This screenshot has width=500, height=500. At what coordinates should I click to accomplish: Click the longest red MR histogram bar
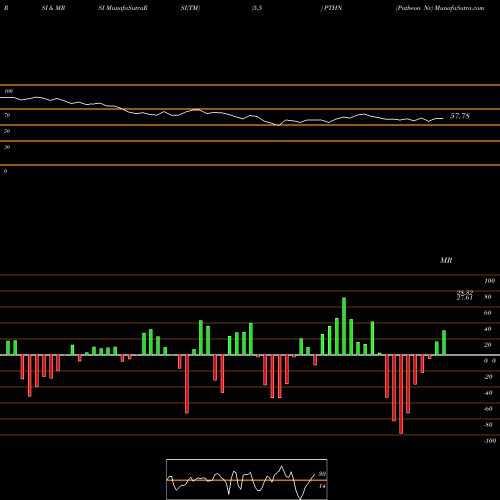[401, 394]
